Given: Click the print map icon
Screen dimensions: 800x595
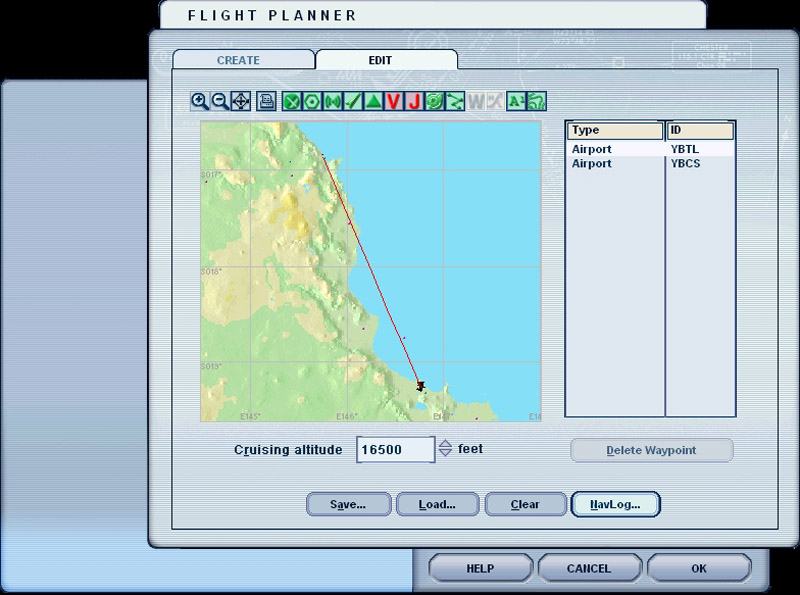Looking at the screenshot, I should 266,100.
